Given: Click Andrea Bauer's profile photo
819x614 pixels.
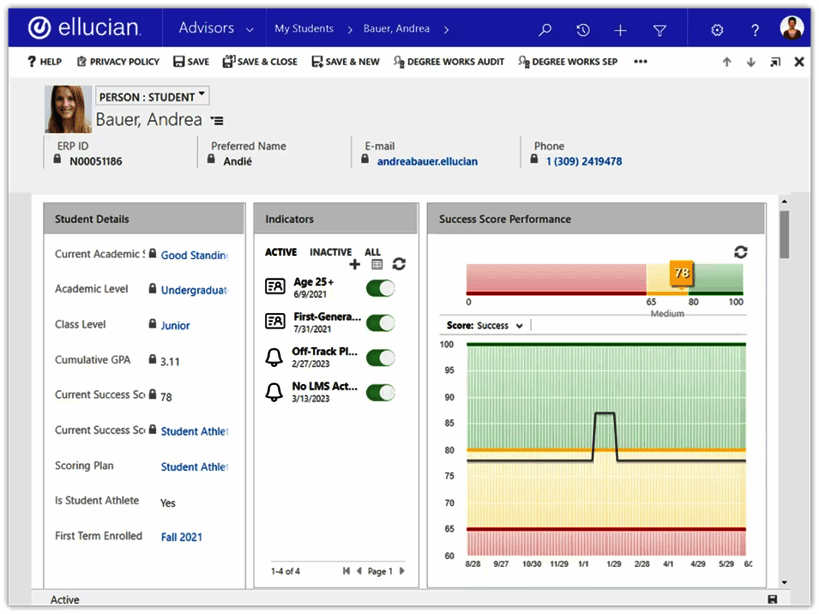Looking at the screenshot, I should [68, 109].
